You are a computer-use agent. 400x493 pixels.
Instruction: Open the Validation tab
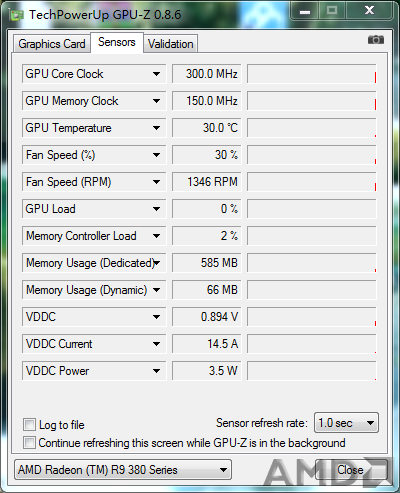[x=171, y=44]
